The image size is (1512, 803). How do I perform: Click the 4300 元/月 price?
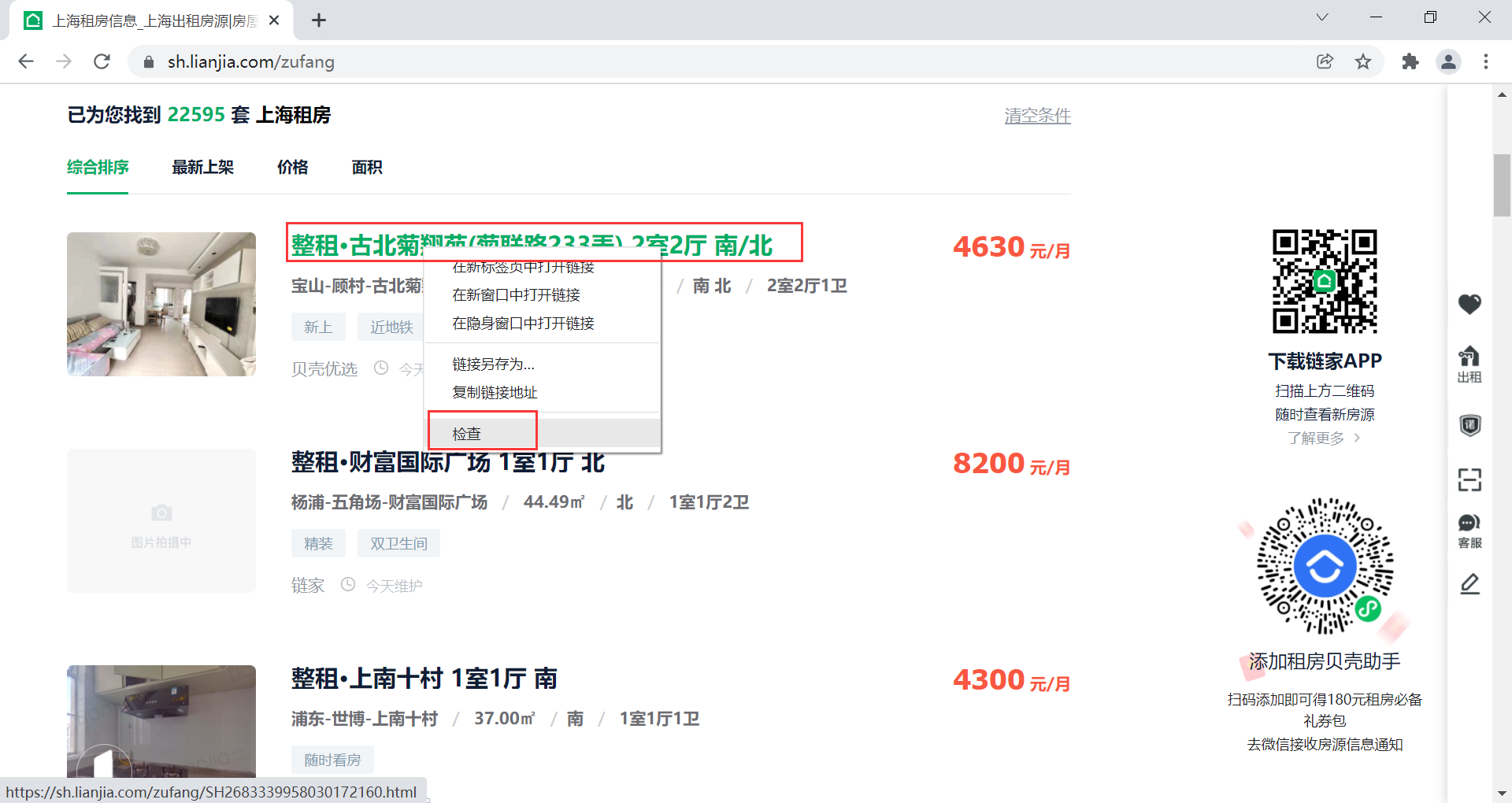tap(1011, 680)
